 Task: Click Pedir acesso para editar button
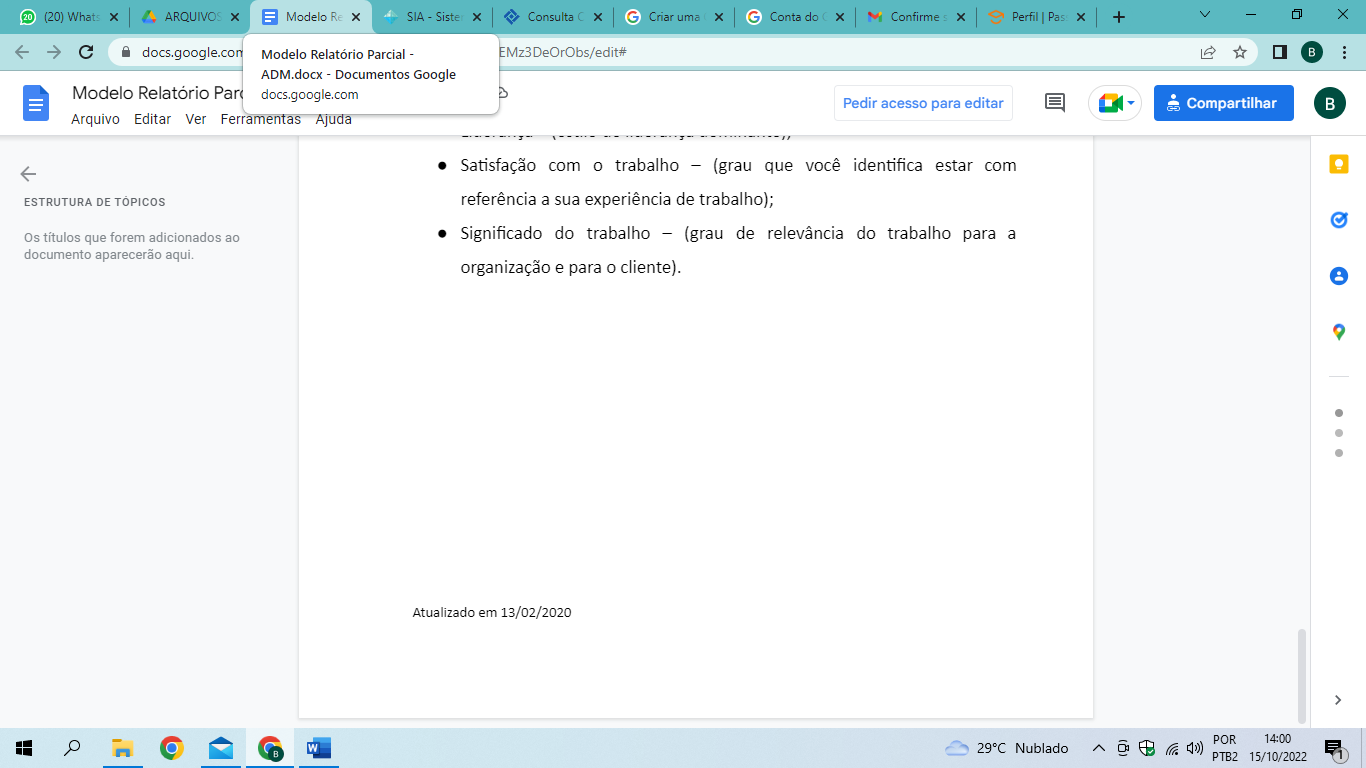point(923,103)
